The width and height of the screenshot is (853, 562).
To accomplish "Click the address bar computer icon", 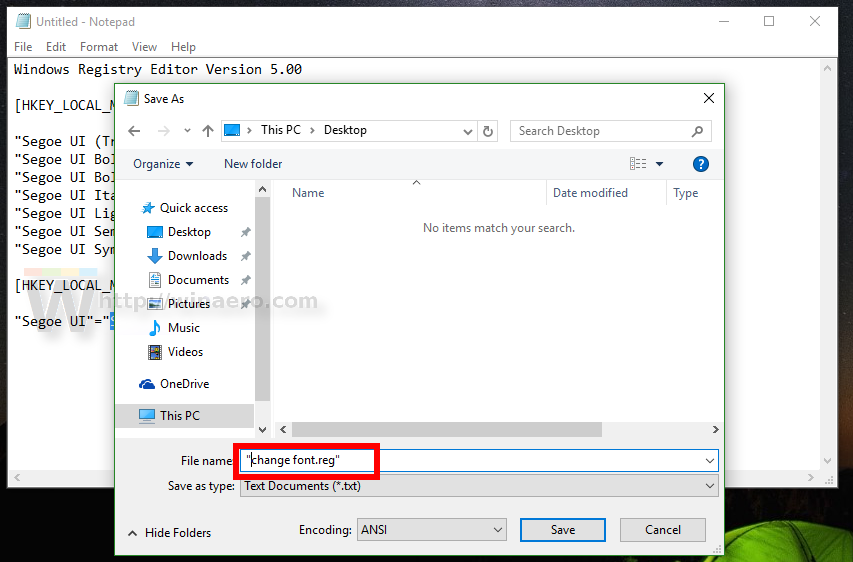I will pyautogui.click(x=232, y=131).
